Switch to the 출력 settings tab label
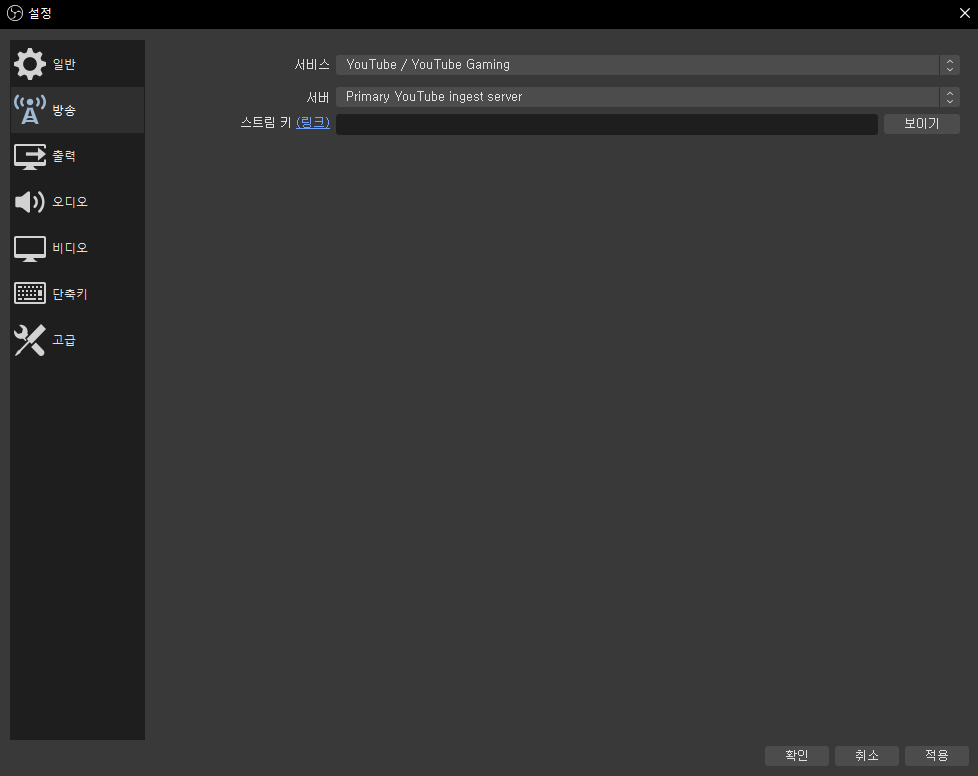 pyautogui.click(x=64, y=156)
